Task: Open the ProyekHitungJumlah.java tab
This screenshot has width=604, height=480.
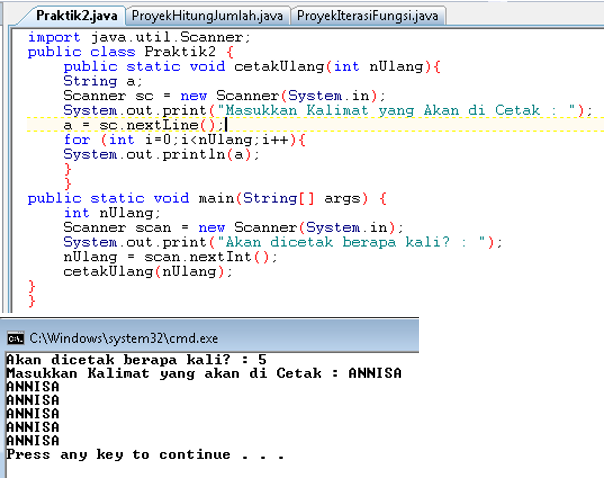Action: click(207, 16)
